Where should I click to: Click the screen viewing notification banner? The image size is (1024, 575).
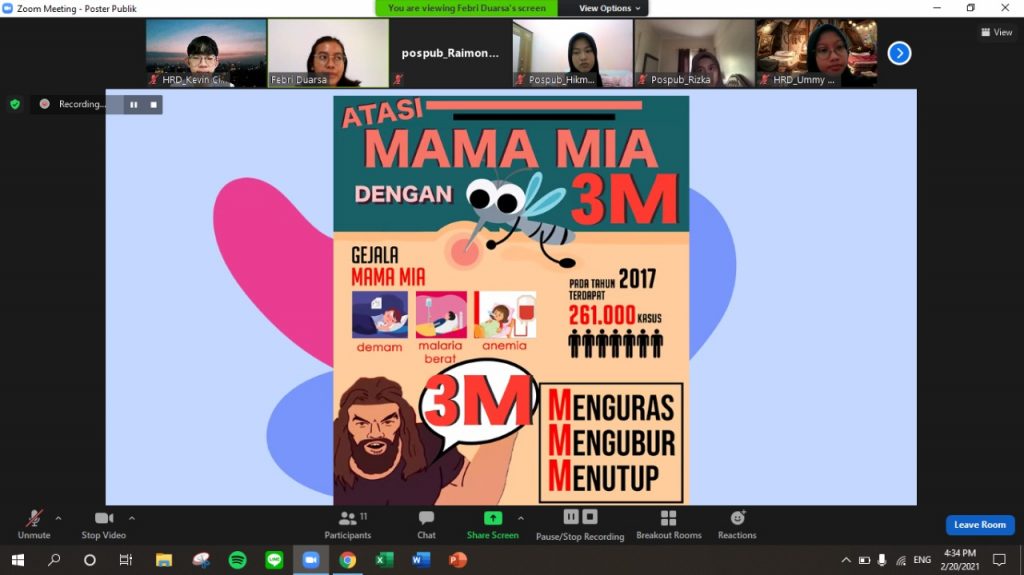(x=466, y=8)
